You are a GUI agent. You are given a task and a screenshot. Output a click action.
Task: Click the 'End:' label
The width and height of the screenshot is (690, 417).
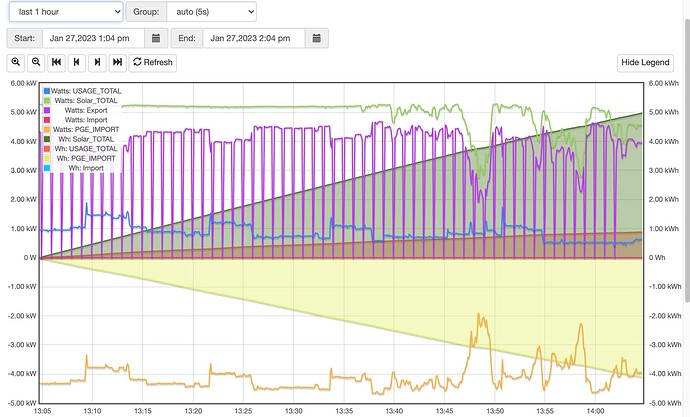[187, 38]
